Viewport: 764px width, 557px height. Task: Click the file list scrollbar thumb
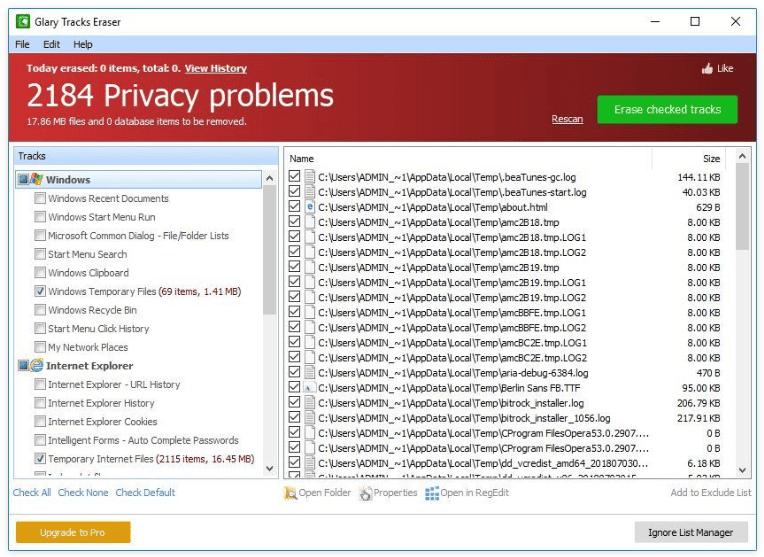pos(742,207)
